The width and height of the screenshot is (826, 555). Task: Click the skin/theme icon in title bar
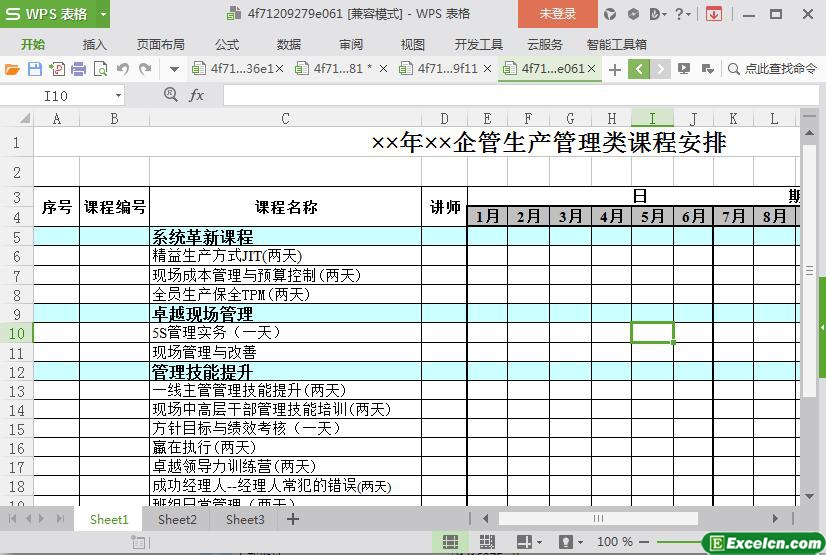pos(610,14)
